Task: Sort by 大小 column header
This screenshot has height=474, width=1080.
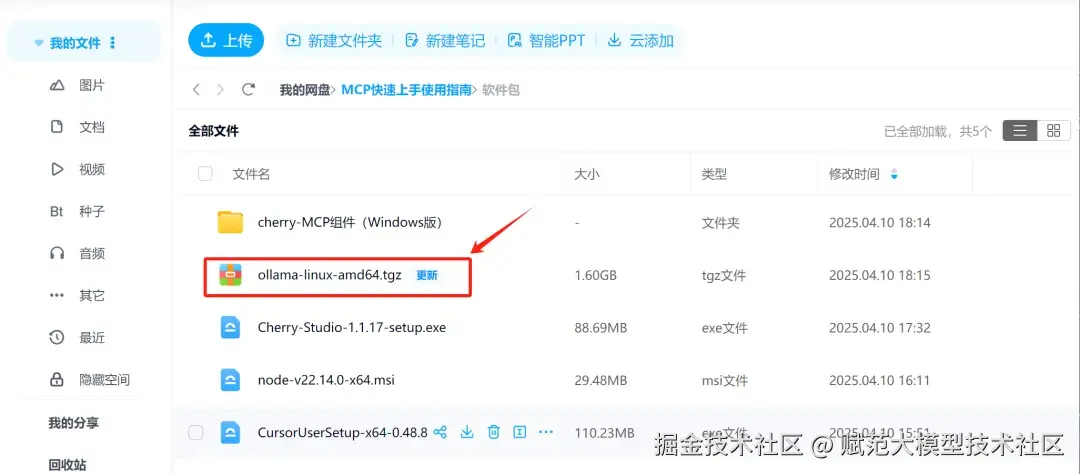Action: point(587,174)
